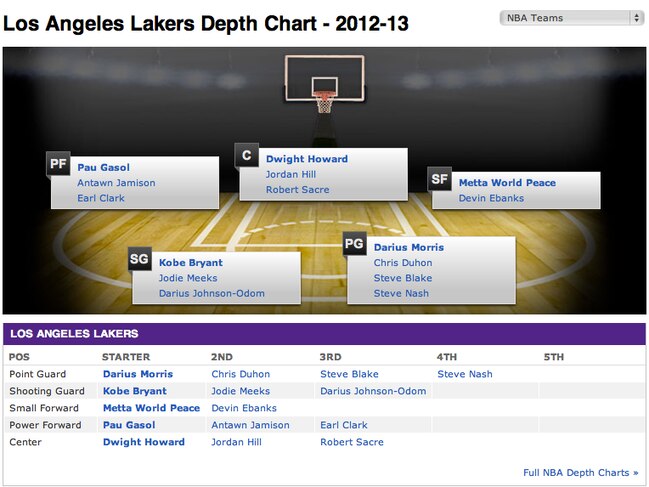Open Earl Clark in court PF card
The image size is (649, 487).
coord(101,198)
